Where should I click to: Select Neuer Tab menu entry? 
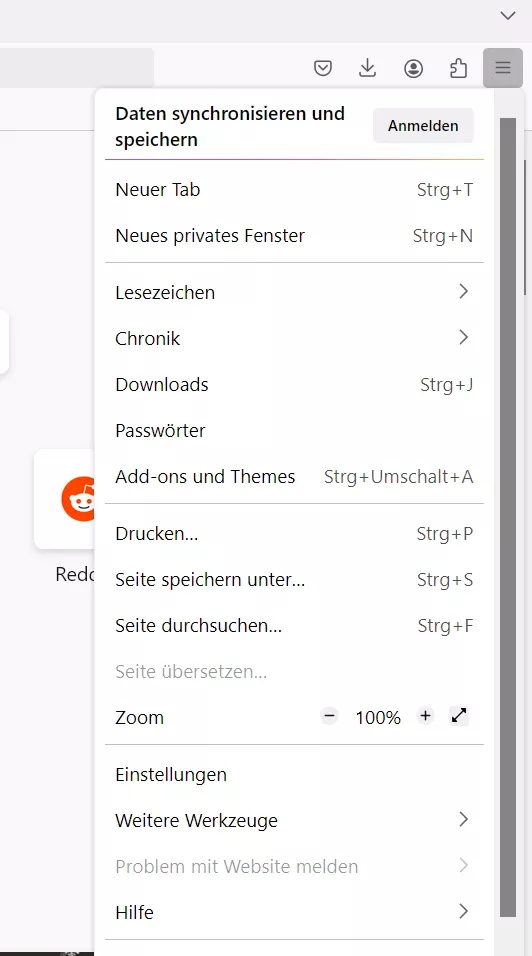294,190
